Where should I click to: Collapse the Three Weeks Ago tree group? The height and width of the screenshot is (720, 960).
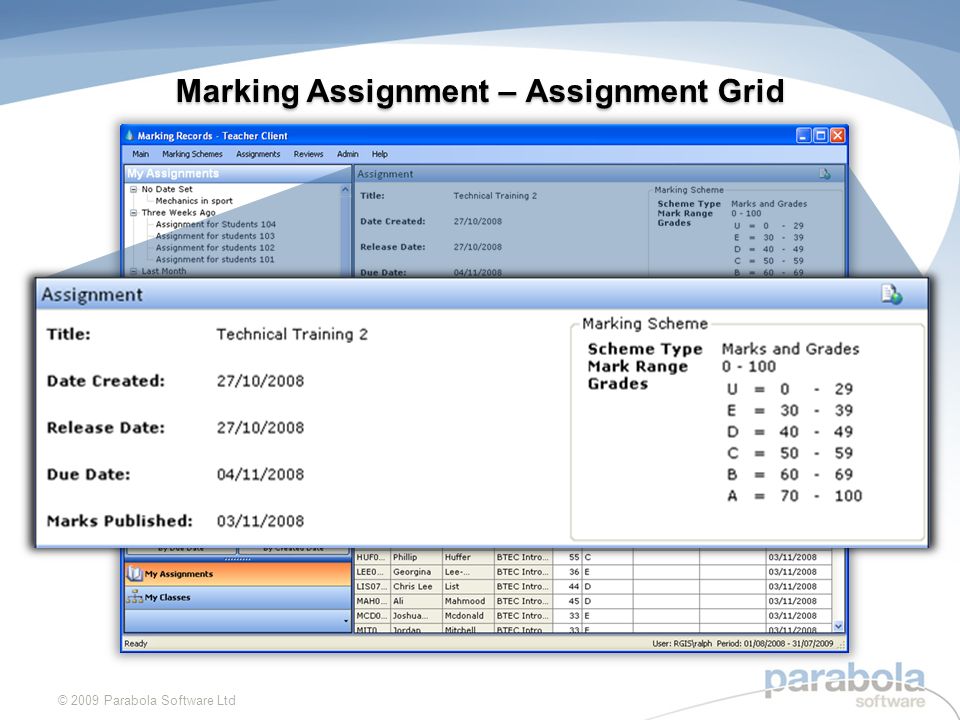133,213
